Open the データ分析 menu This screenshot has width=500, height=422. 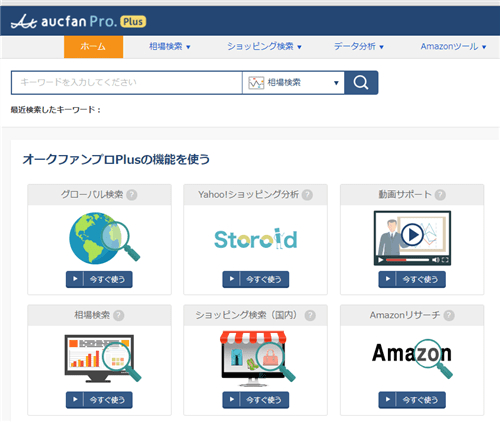pyautogui.click(x=359, y=46)
